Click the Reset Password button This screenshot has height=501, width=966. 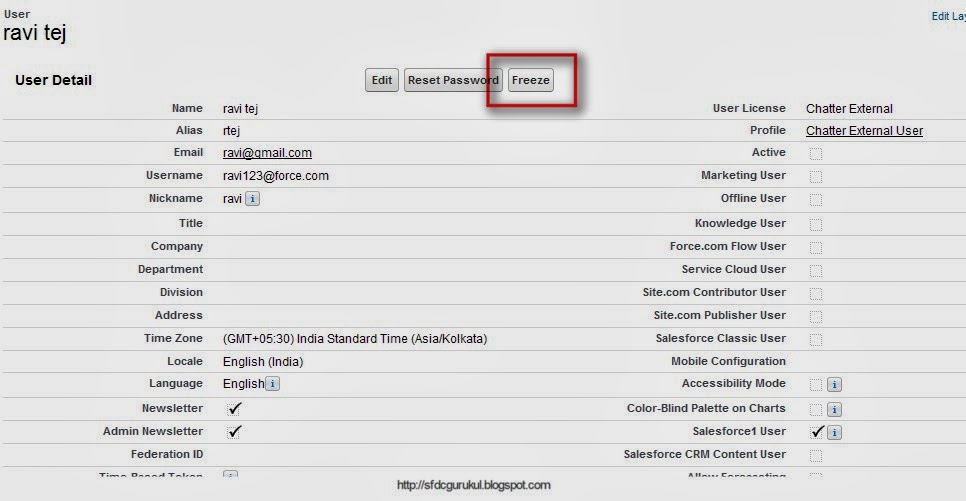(x=453, y=80)
